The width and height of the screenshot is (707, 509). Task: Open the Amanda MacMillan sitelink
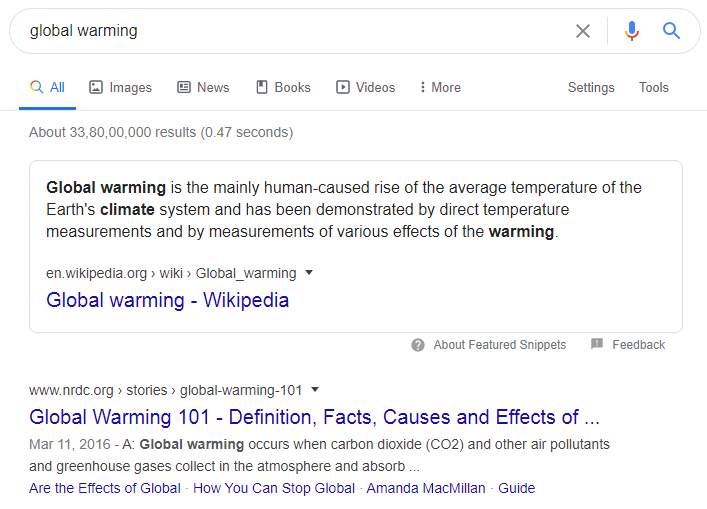pyautogui.click(x=426, y=488)
